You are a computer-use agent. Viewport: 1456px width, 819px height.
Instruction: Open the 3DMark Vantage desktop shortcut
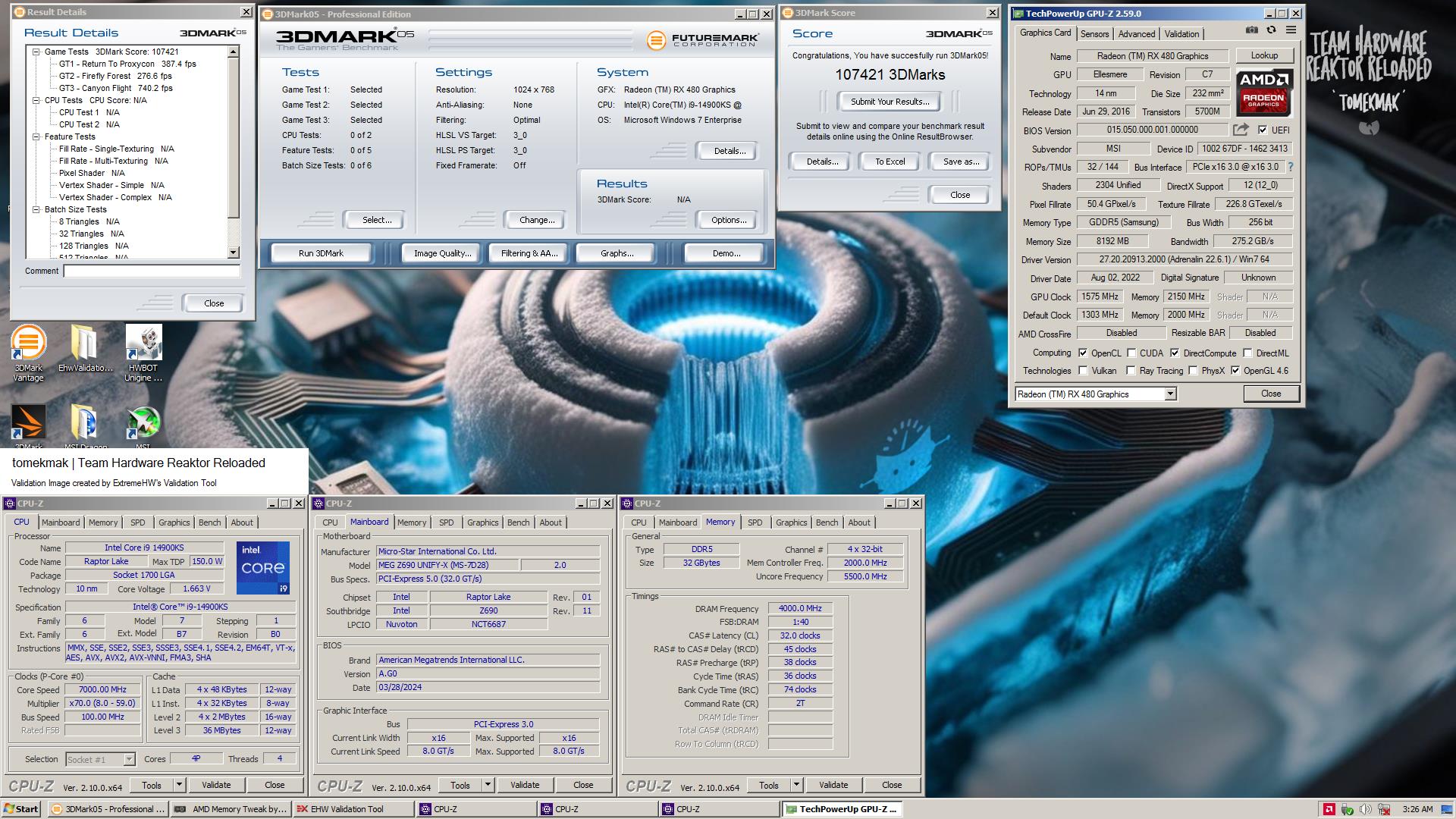click(28, 353)
